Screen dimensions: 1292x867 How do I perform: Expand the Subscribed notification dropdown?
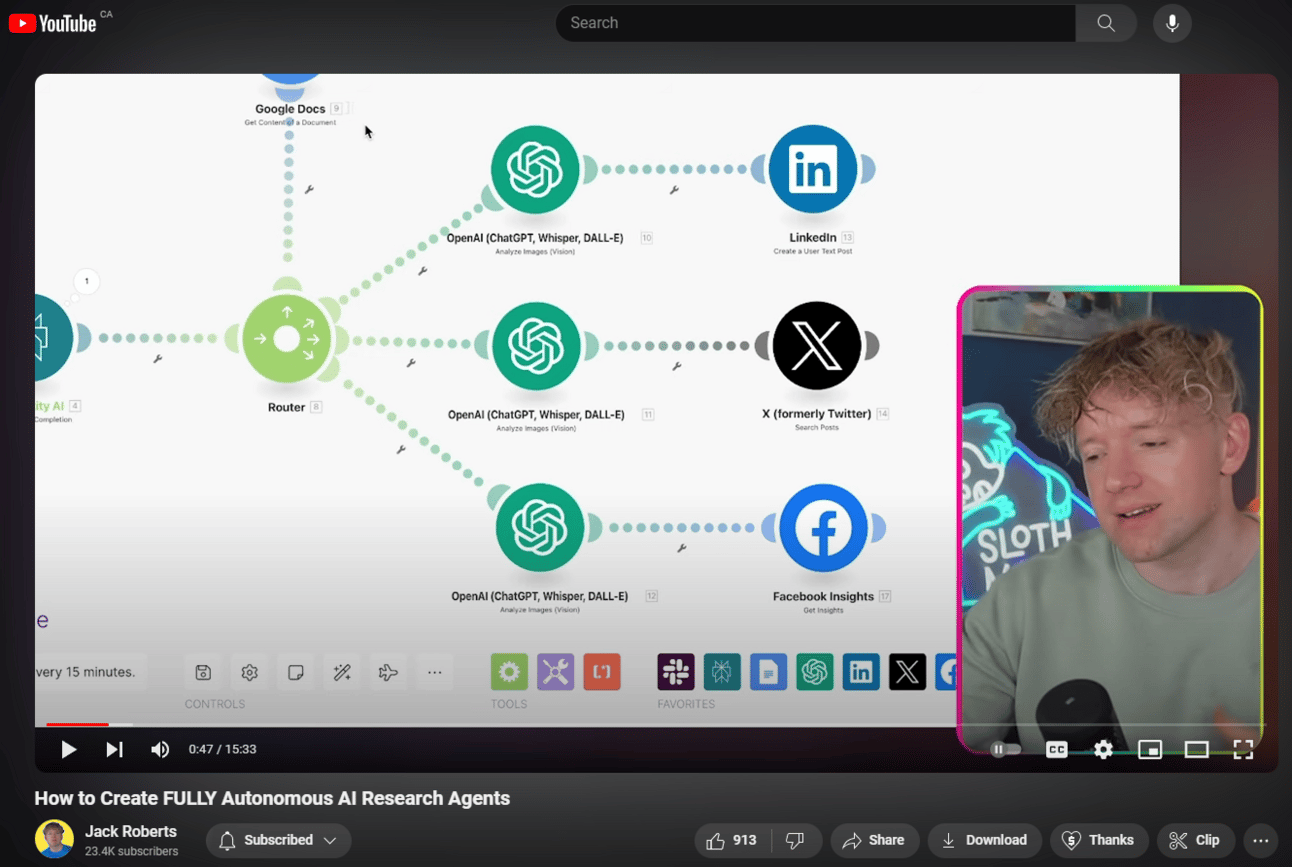point(278,841)
